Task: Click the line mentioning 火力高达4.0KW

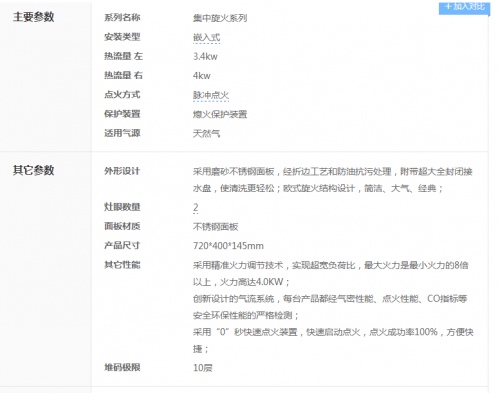Action: tap(241, 282)
